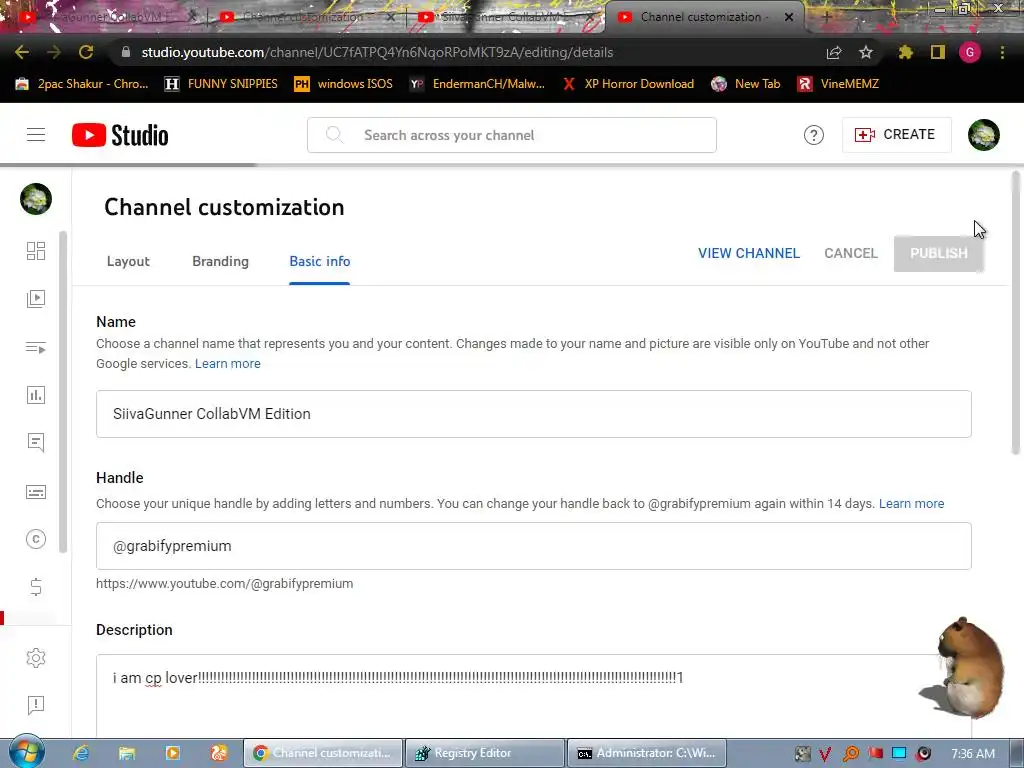Open Analytics bar chart icon in sidebar
1024x768 pixels.
click(36, 395)
